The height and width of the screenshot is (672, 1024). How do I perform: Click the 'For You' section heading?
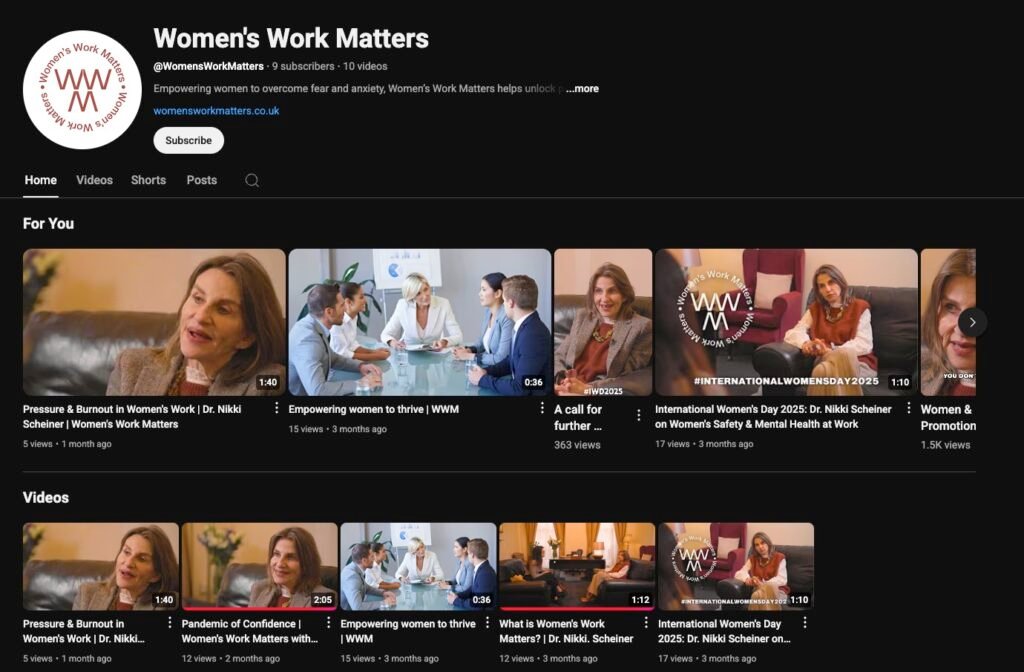click(48, 224)
